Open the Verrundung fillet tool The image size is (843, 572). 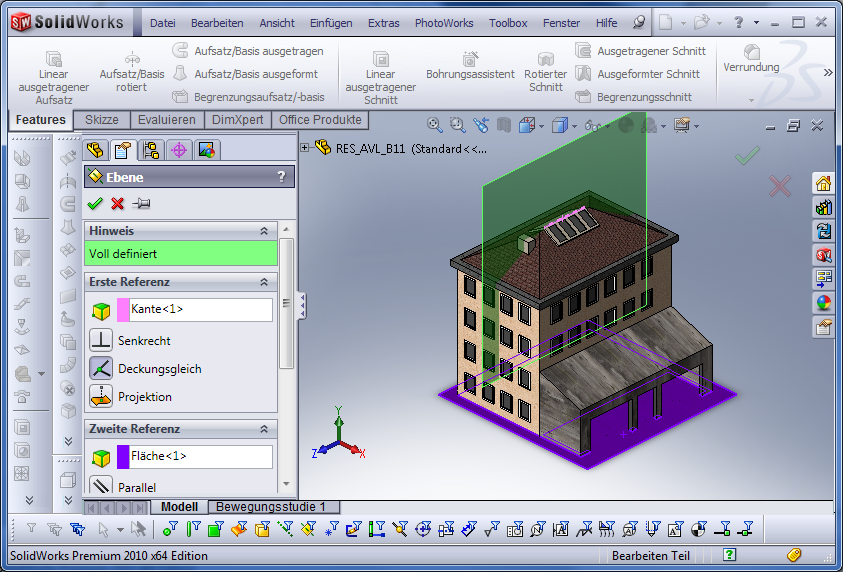coord(751,59)
